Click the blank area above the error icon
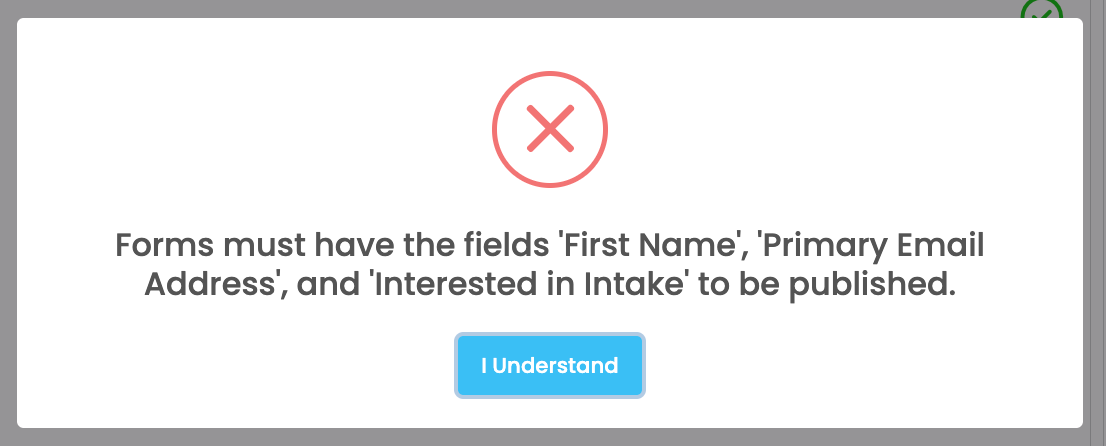 tap(549, 44)
